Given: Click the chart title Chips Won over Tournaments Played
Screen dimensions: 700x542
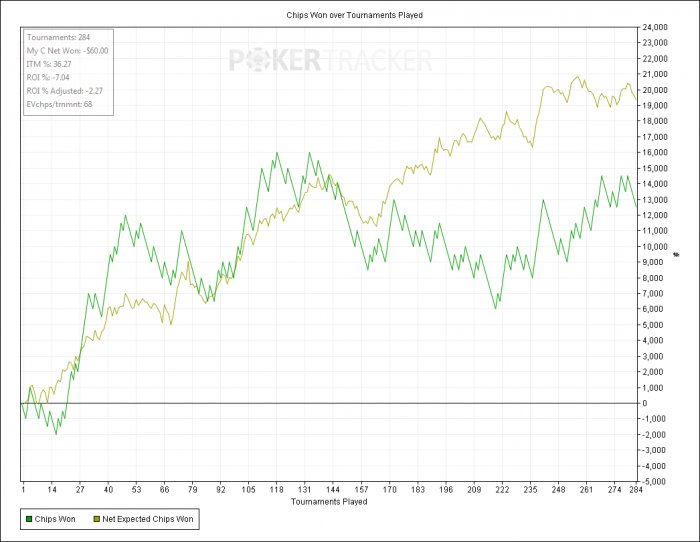Looking at the screenshot, I should (x=354, y=15).
